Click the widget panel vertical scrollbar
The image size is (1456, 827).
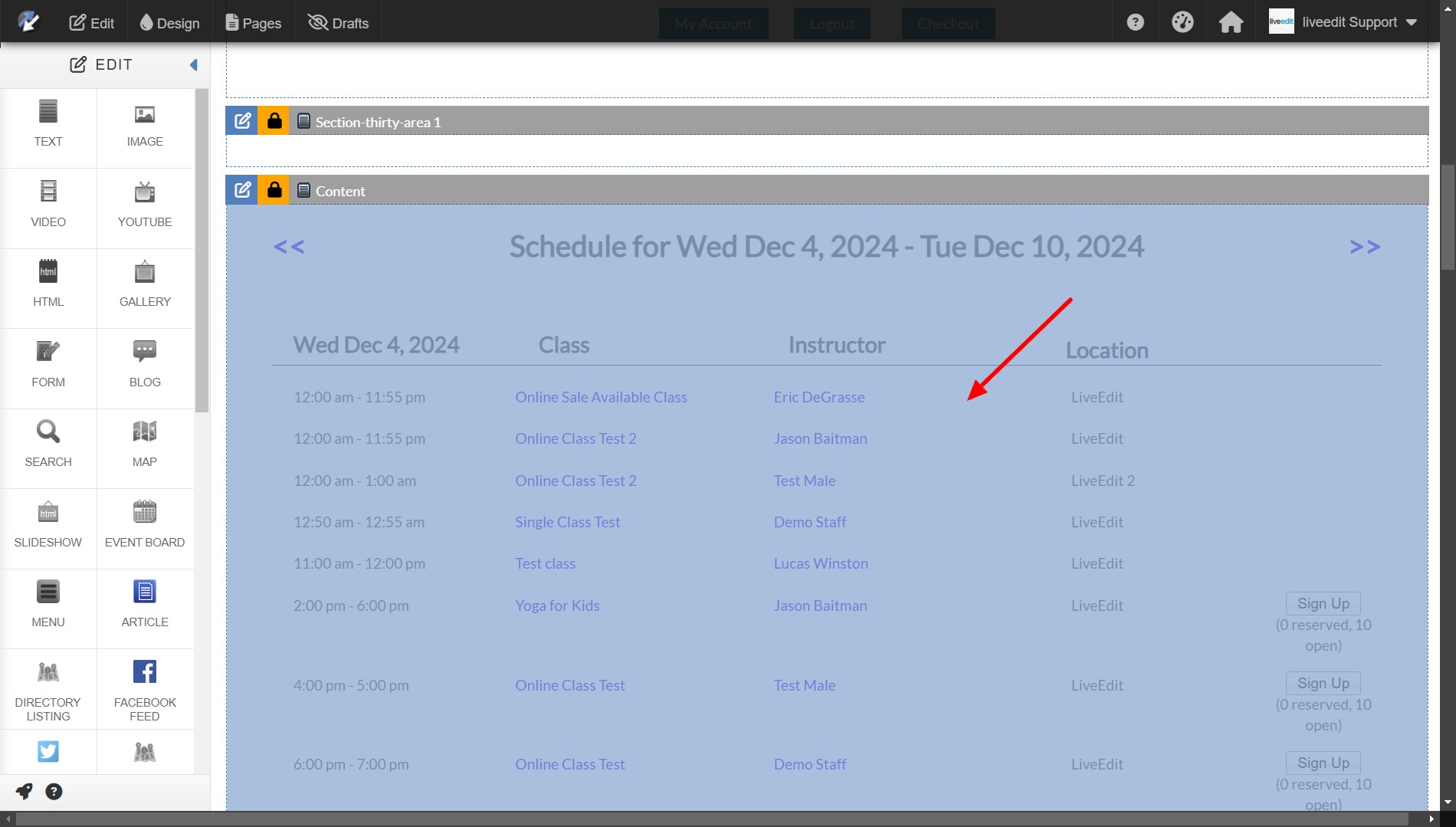tap(202, 251)
